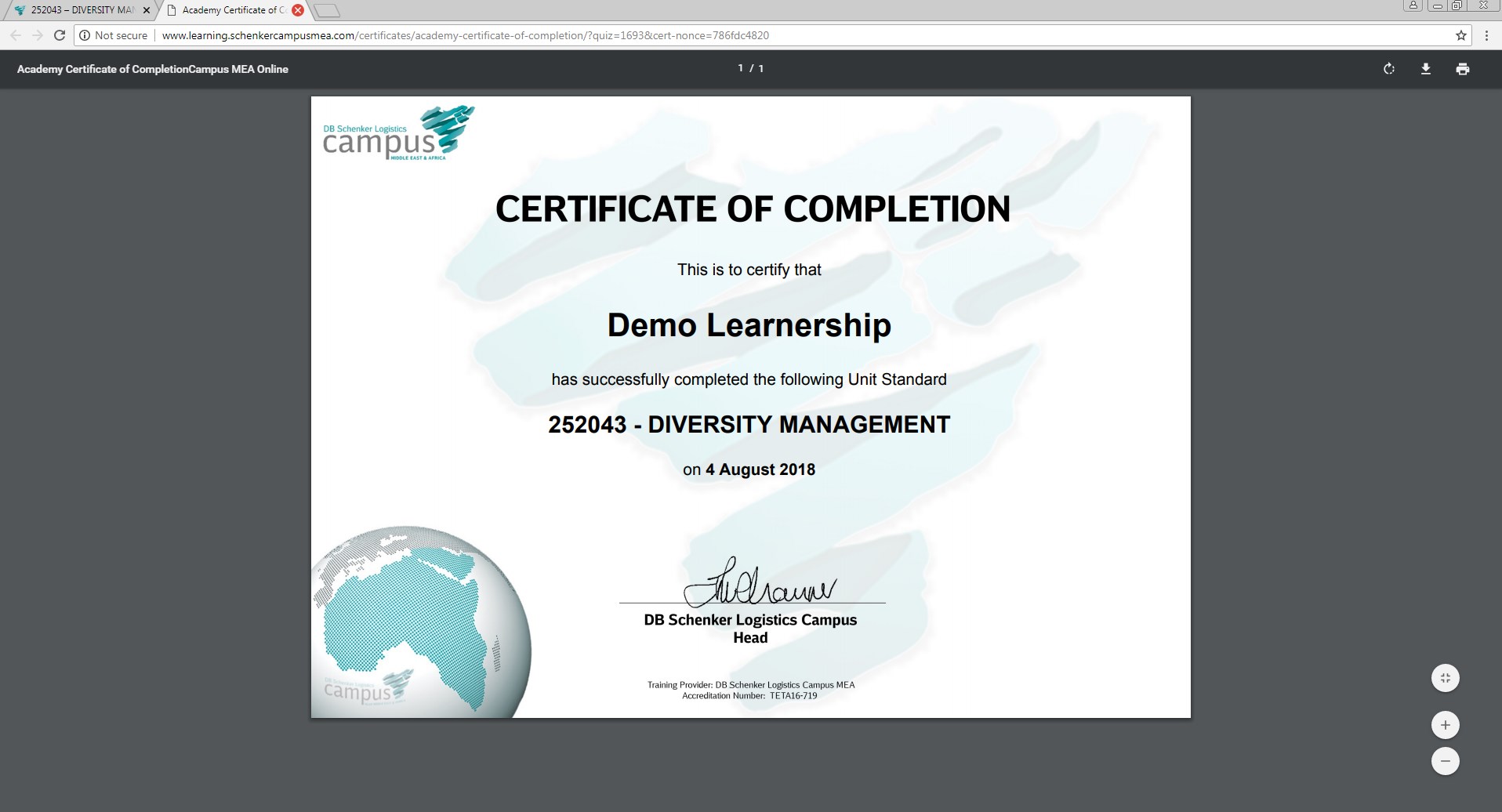Open a new browser tab
Viewport: 1502px width, 812px height.
327,10
